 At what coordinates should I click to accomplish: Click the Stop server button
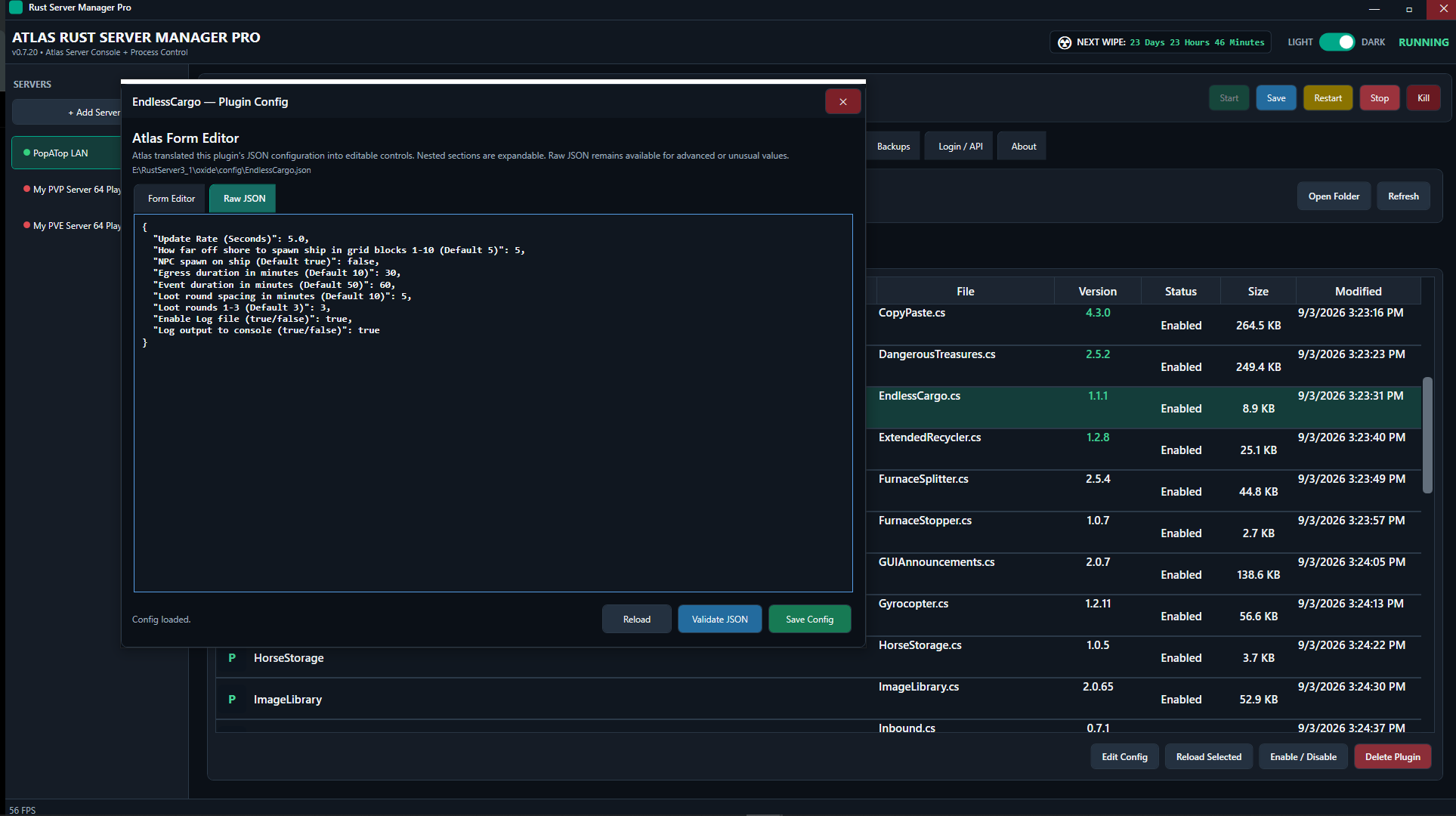1380,98
